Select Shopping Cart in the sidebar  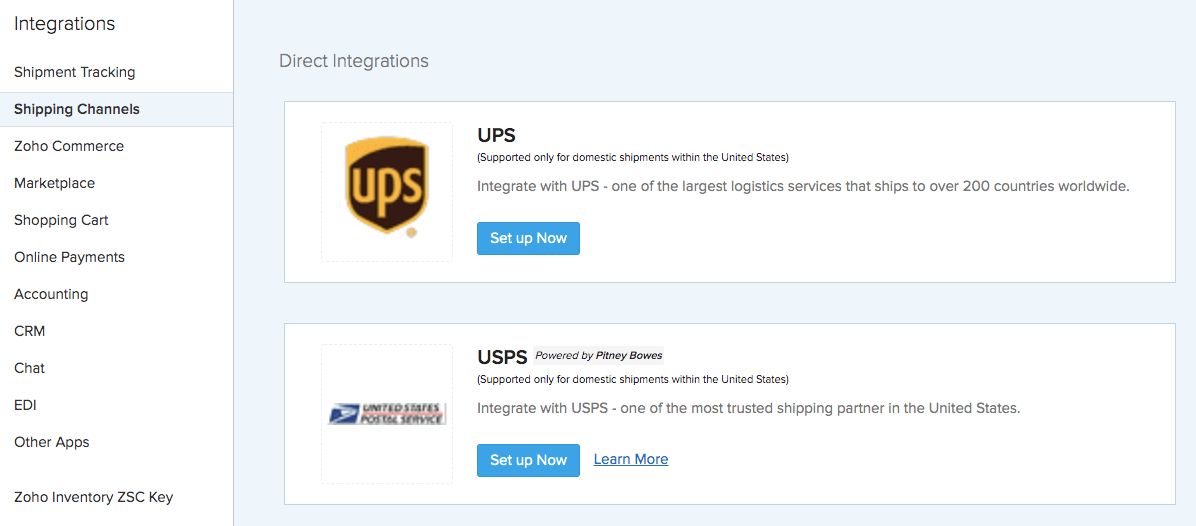(61, 220)
